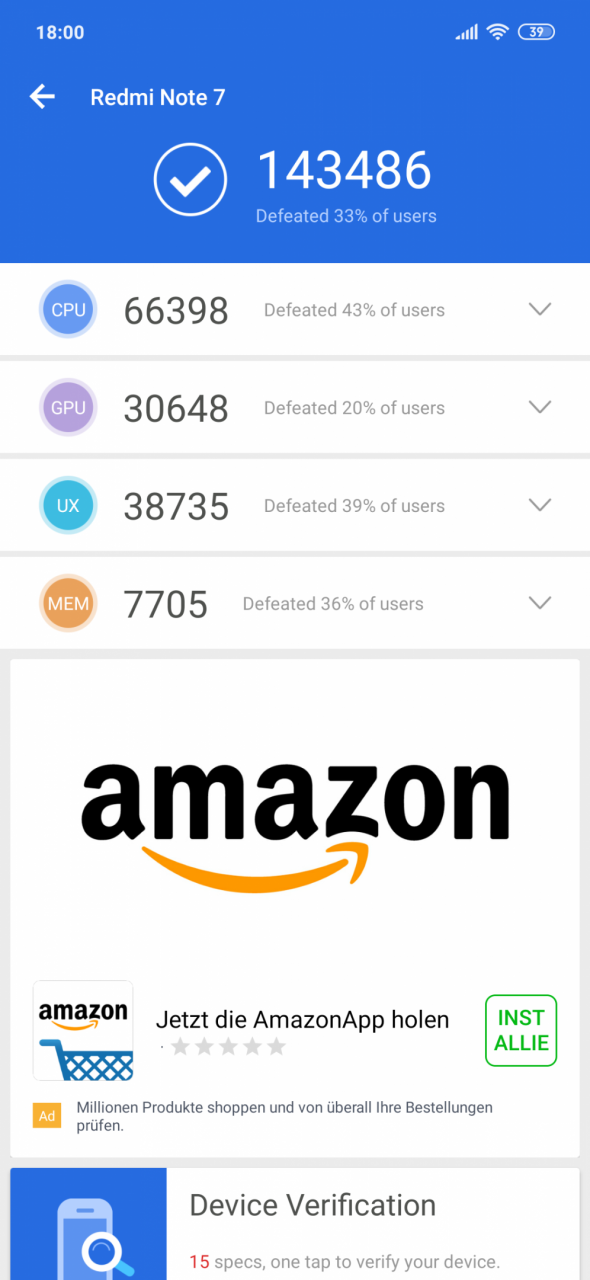Expand the GPU score details chevron
Viewport: 590px width, 1280px height.
(540, 408)
